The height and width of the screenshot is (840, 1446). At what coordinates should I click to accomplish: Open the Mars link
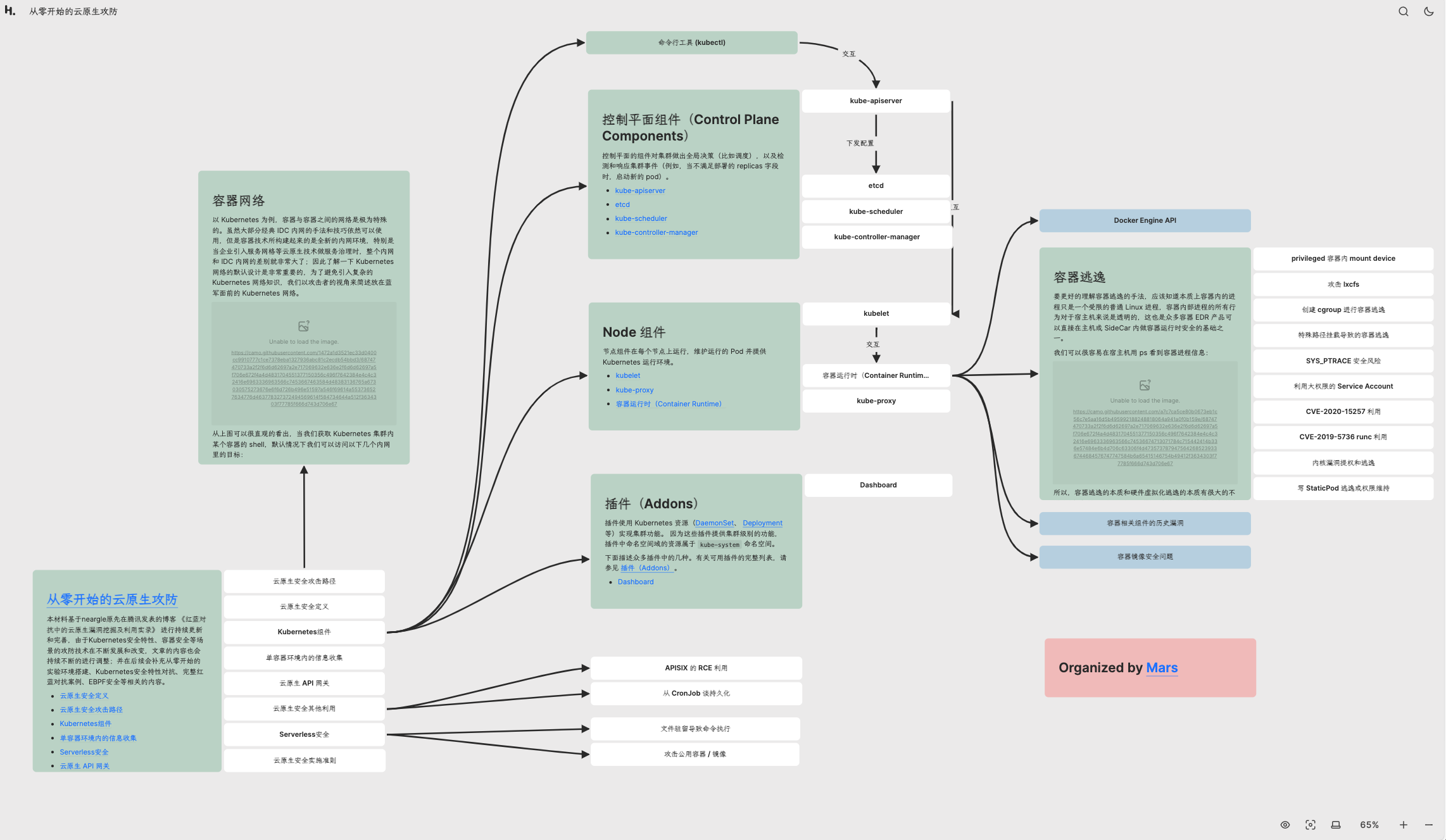(1162, 667)
